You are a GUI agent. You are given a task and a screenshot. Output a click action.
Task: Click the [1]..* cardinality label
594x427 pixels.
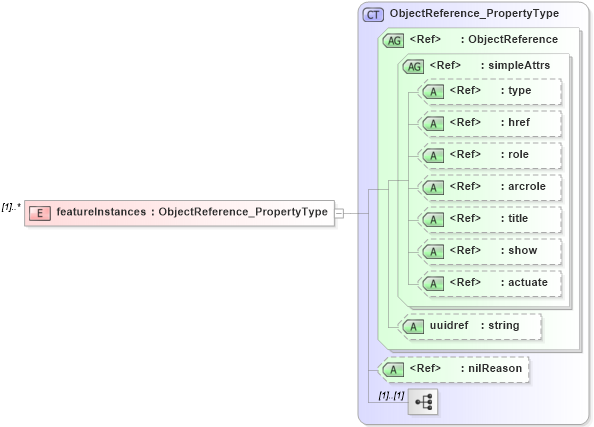(x=12, y=207)
